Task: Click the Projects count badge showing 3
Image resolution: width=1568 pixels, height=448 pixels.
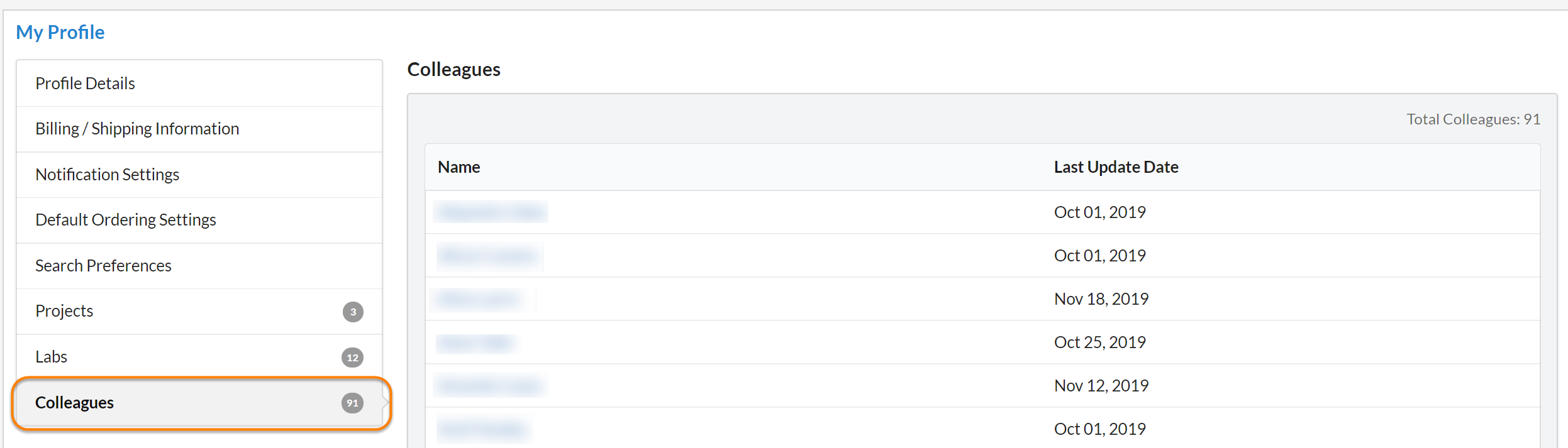Action: click(x=353, y=312)
